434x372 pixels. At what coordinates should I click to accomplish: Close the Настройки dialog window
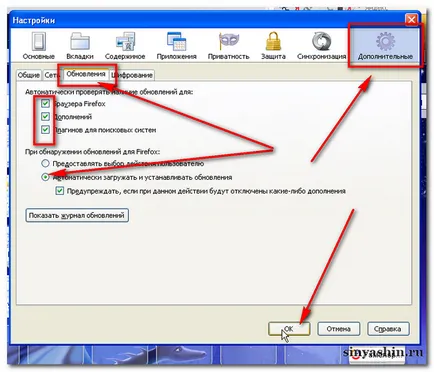click(411, 20)
